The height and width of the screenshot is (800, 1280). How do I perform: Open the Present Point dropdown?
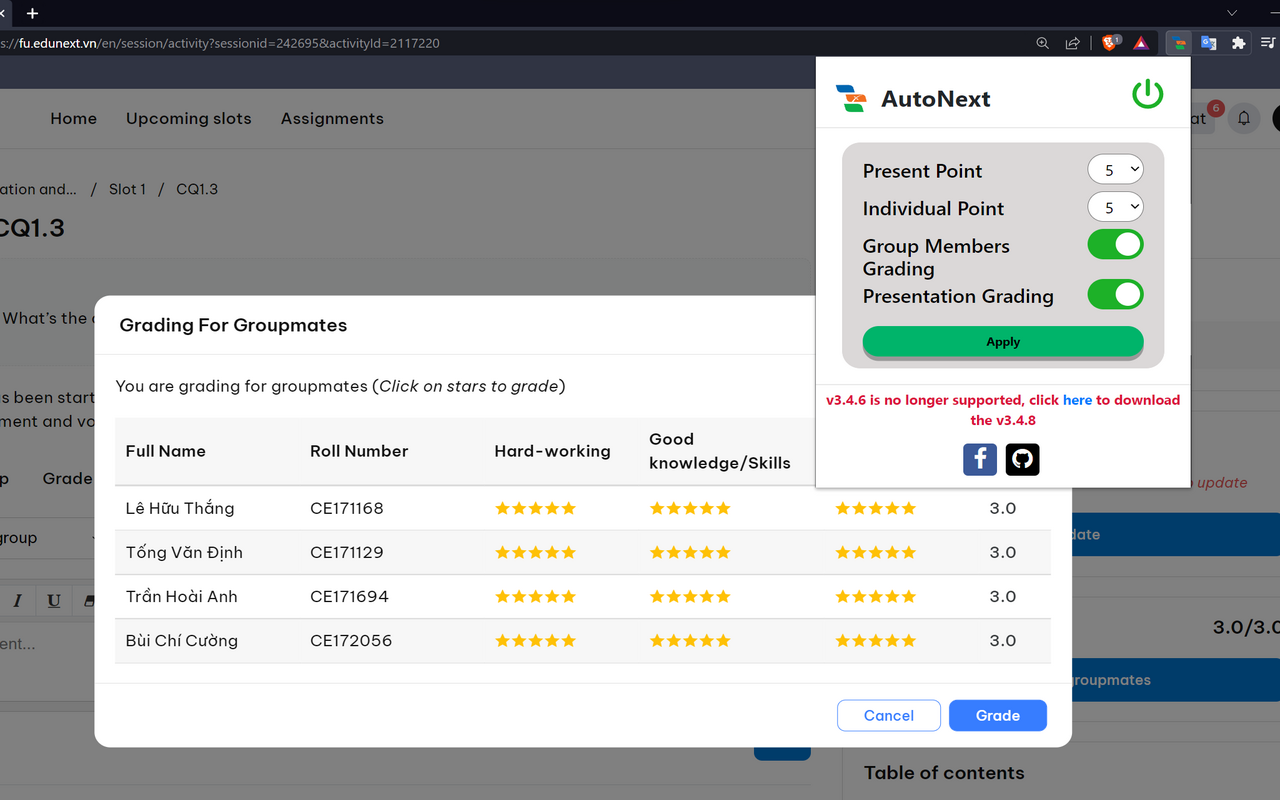pyautogui.click(x=1115, y=170)
